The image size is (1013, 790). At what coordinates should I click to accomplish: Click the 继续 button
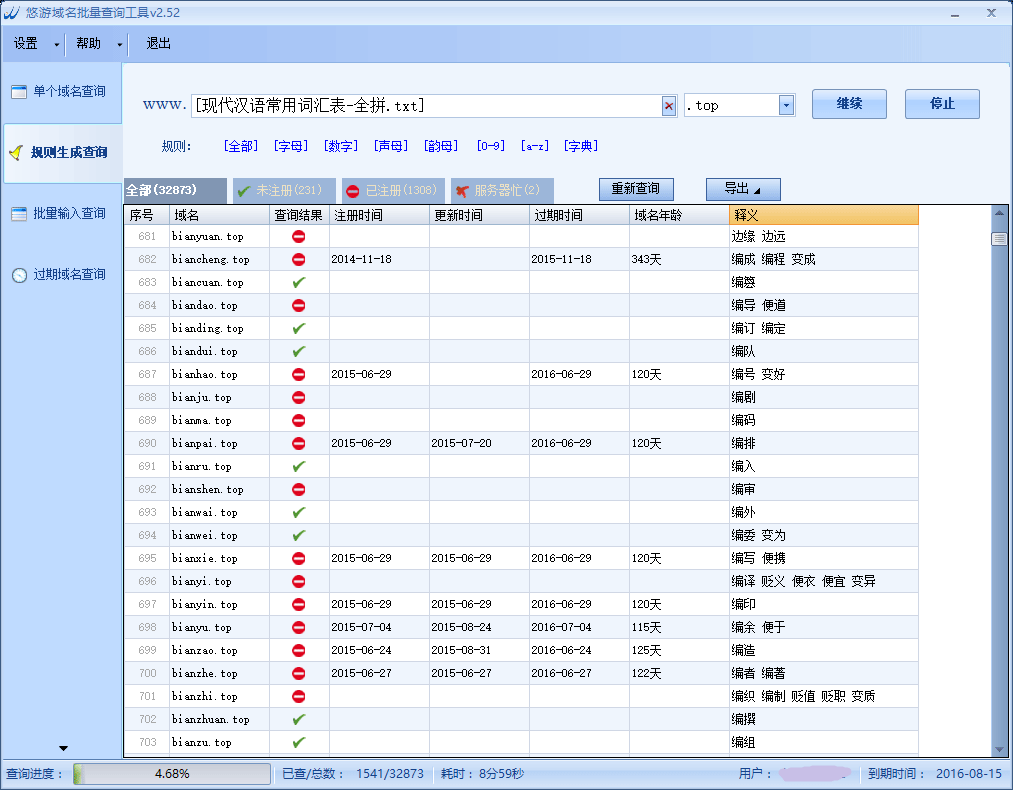click(x=849, y=104)
